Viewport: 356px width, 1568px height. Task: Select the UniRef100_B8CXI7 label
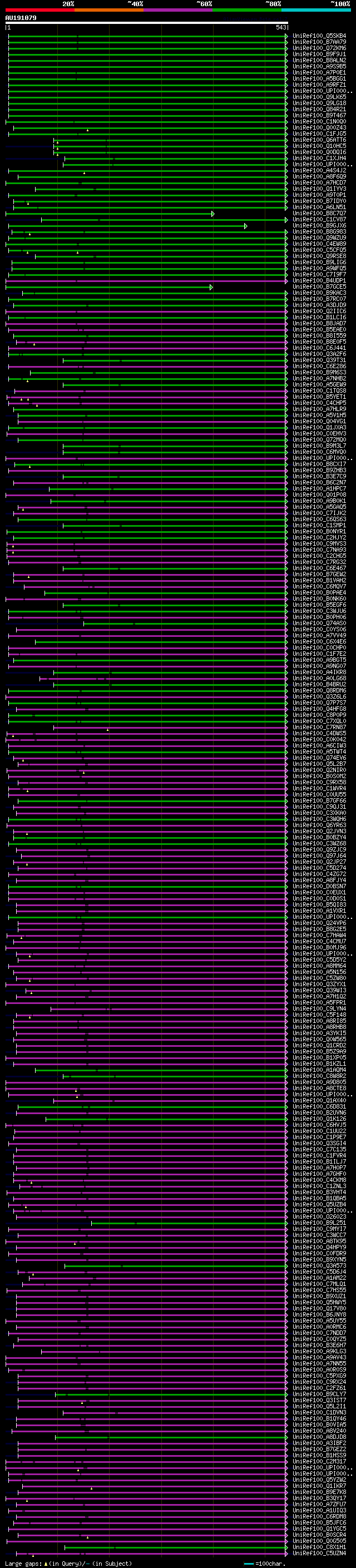click(x=319, y=464)
